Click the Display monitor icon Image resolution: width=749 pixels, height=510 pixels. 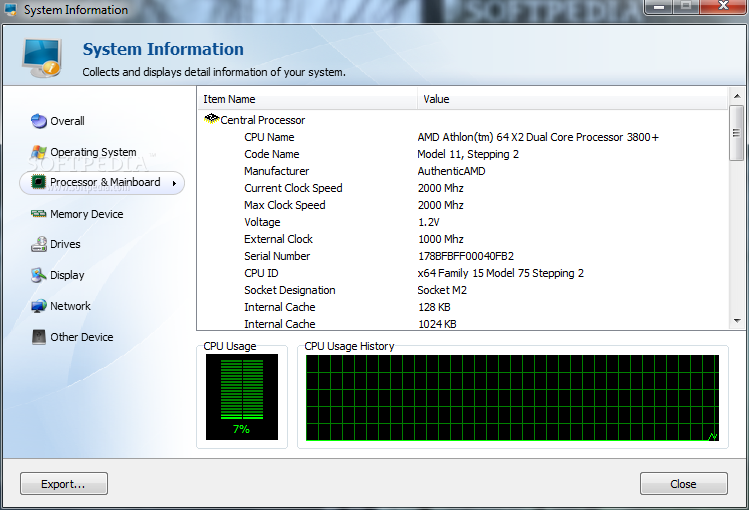point(39,275)
